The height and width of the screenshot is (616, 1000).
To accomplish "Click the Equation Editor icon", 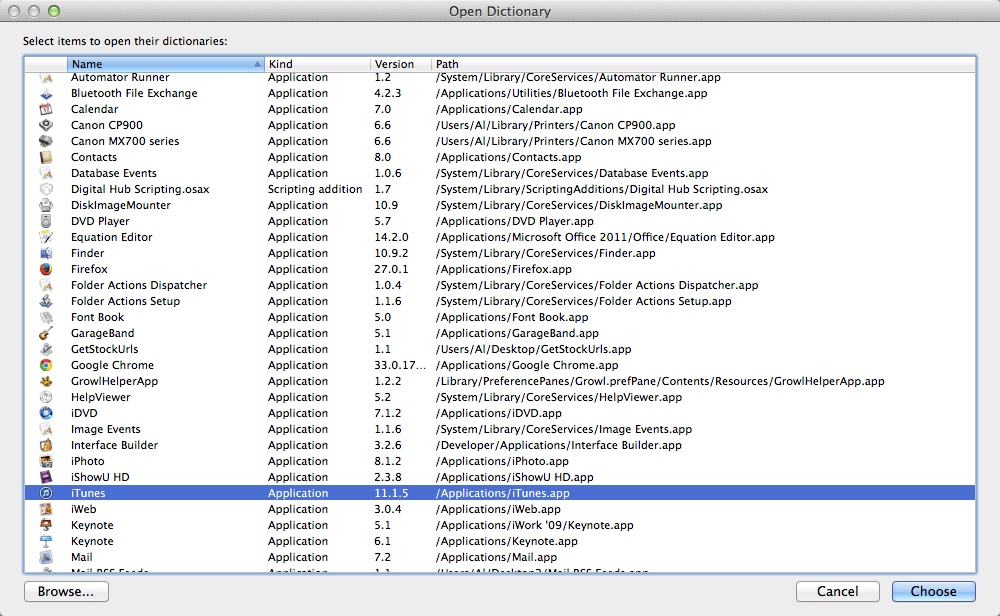I will [46, 237].
